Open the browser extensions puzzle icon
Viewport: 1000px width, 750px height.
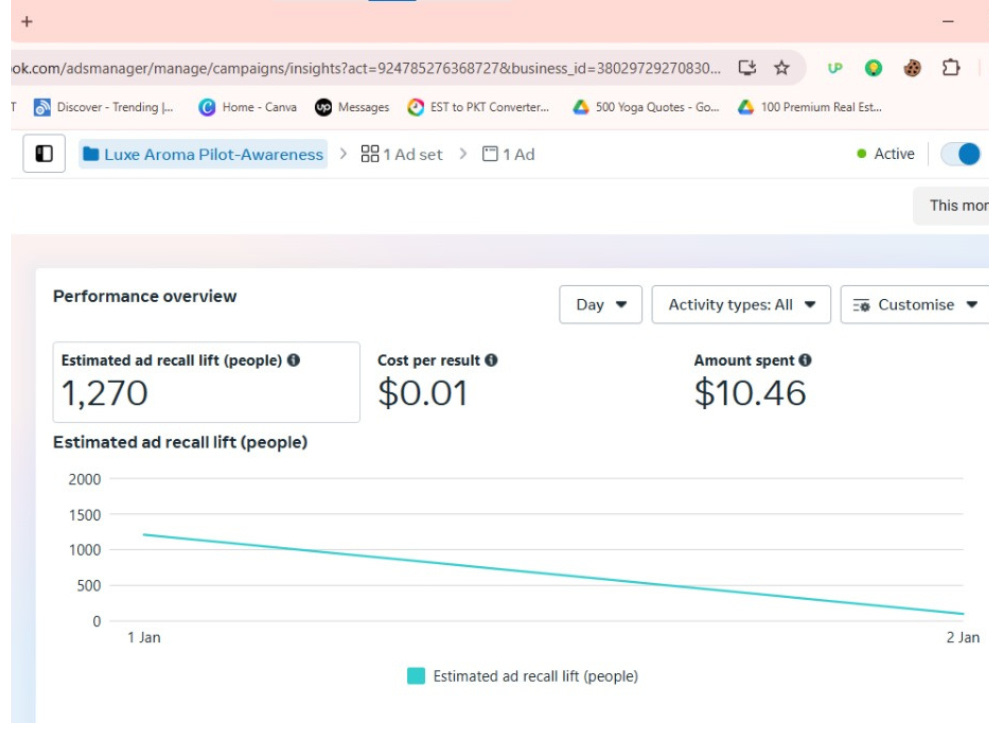click(x=951, y=68)
